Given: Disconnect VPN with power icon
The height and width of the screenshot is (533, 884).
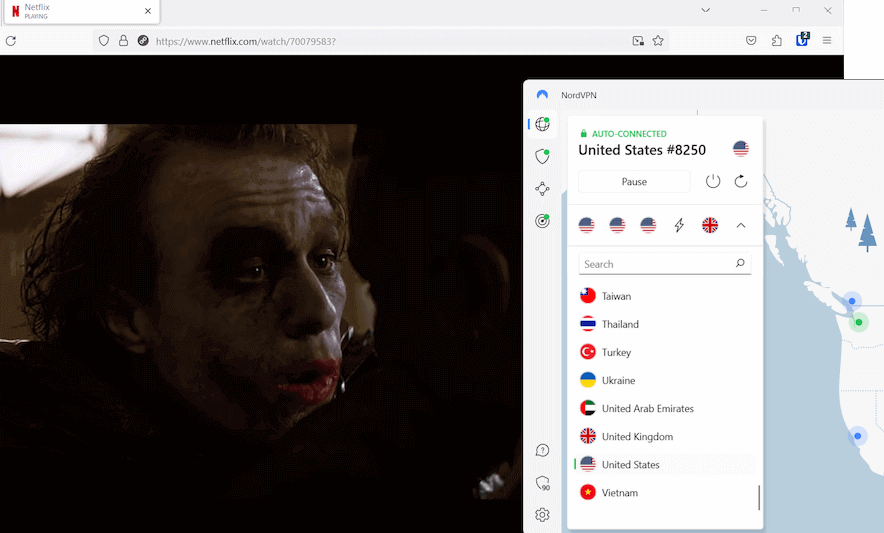Looking at the screenshot, I should click(x=713, y=181).
